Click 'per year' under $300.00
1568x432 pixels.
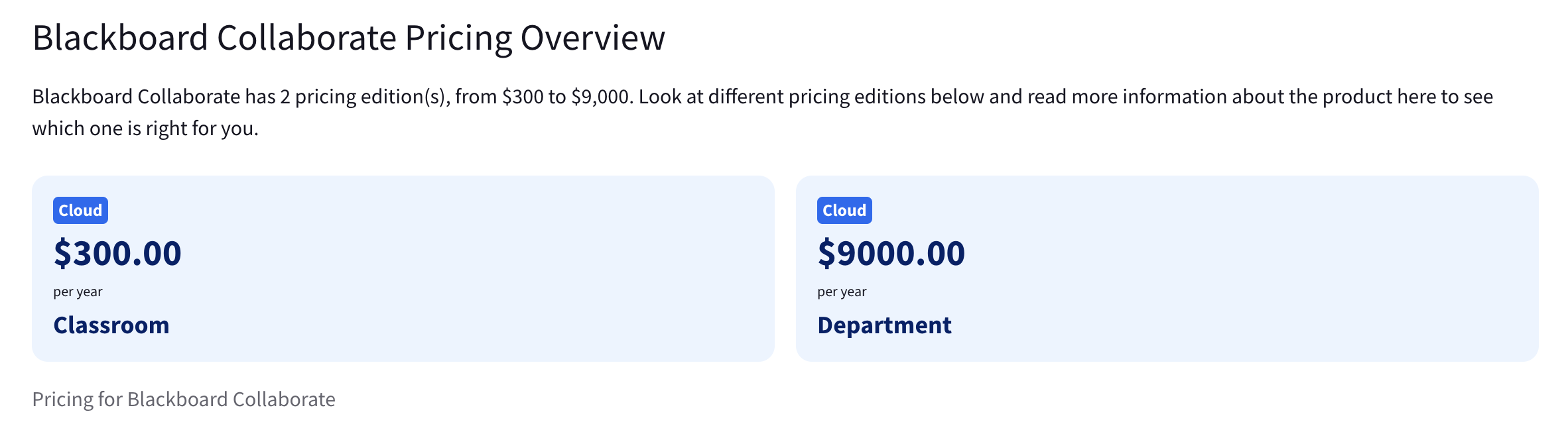pyautogui.click(x=78, y=292)
